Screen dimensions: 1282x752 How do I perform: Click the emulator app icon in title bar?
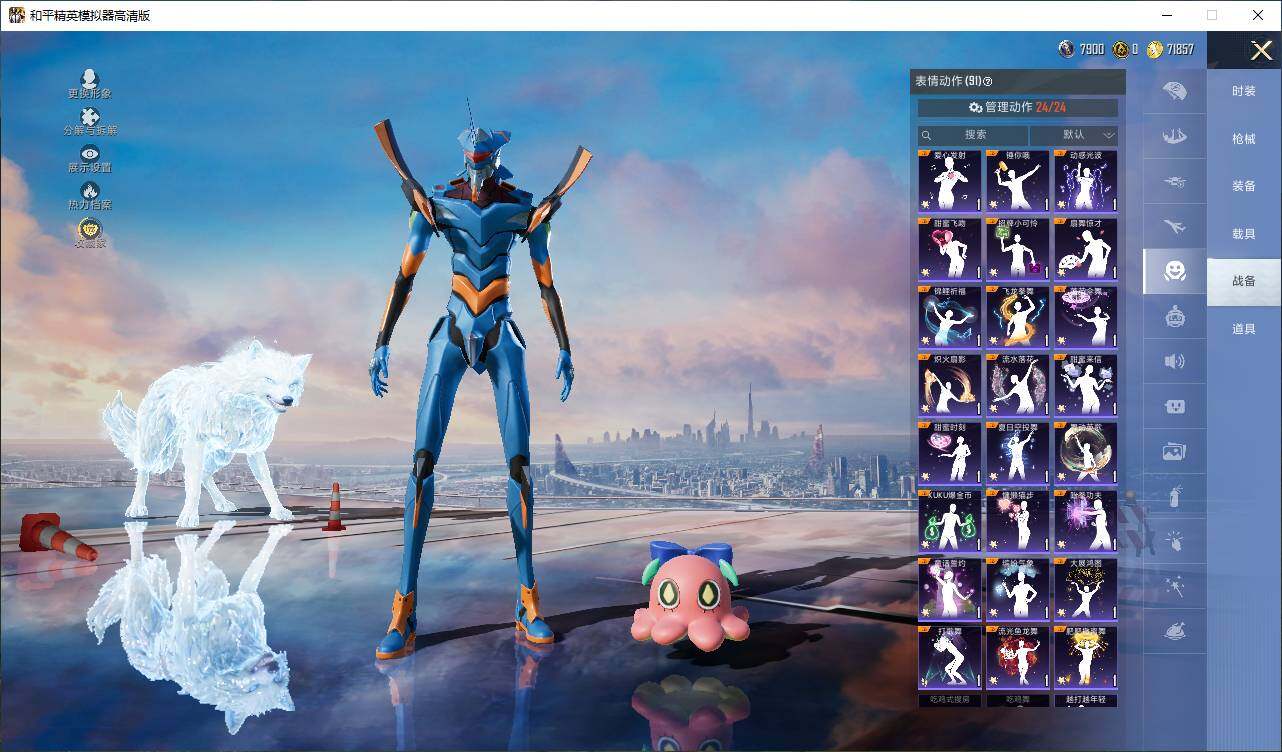(17, 15)
